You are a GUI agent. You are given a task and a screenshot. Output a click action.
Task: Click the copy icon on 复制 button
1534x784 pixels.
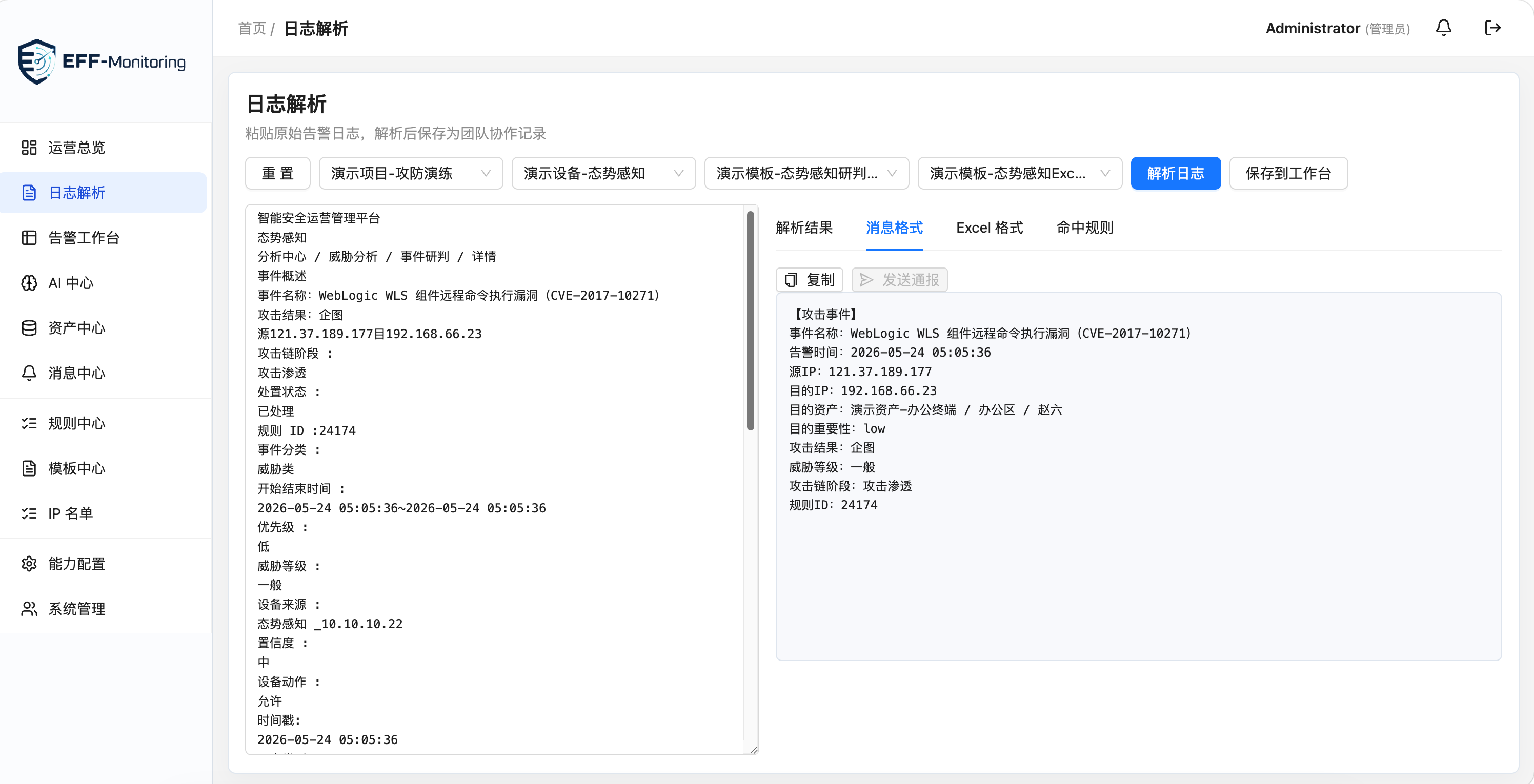click(791, 280)
